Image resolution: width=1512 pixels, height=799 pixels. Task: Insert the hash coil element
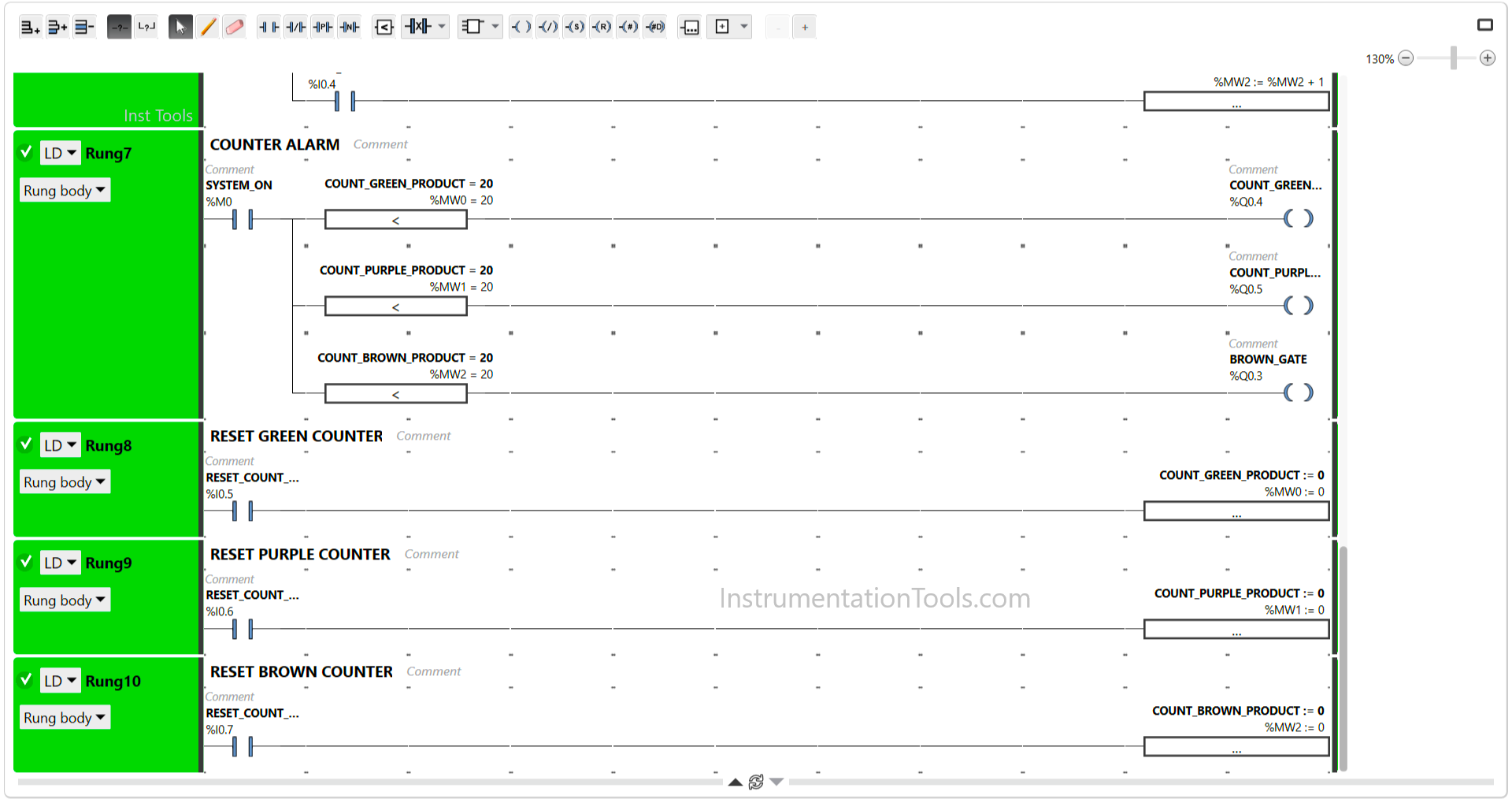[628, 27]
